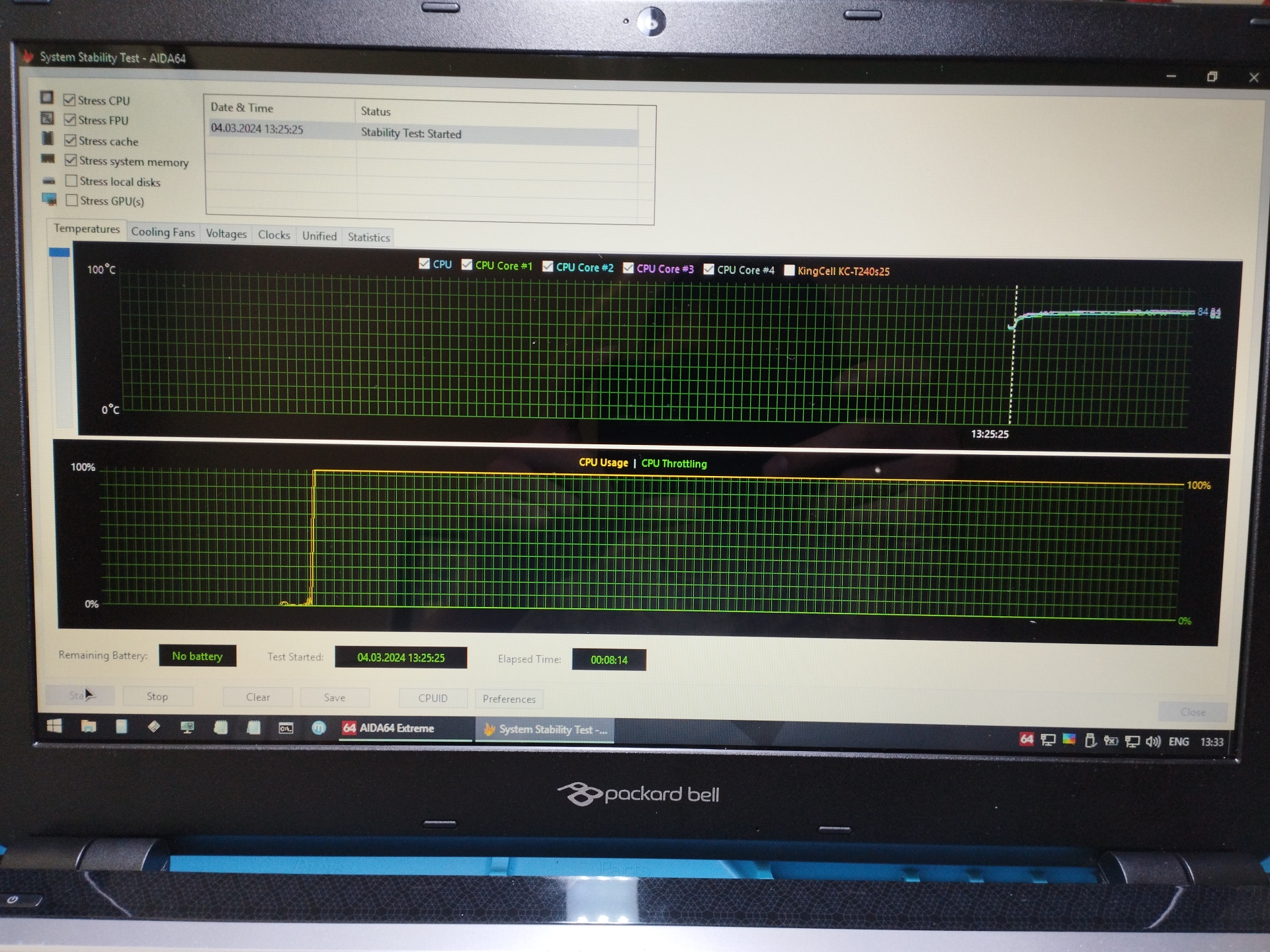
Task: Open the Clocks tab
Action: (x=274, y=235)
